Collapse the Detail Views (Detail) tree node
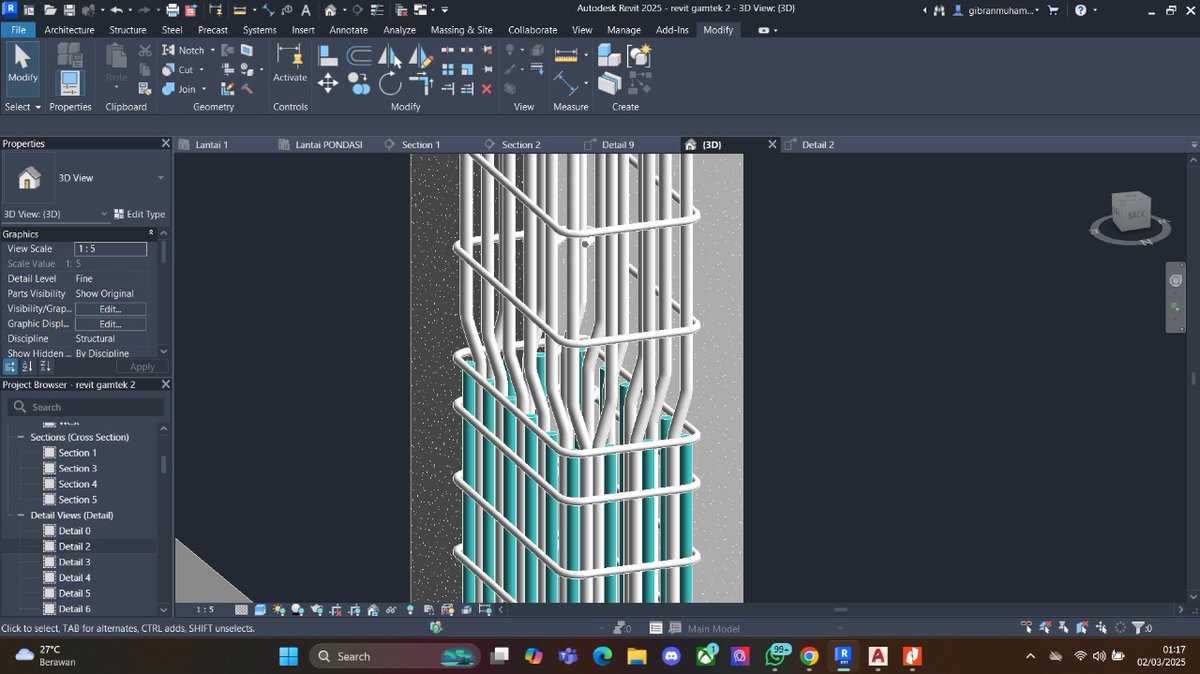 pos(20,515)
